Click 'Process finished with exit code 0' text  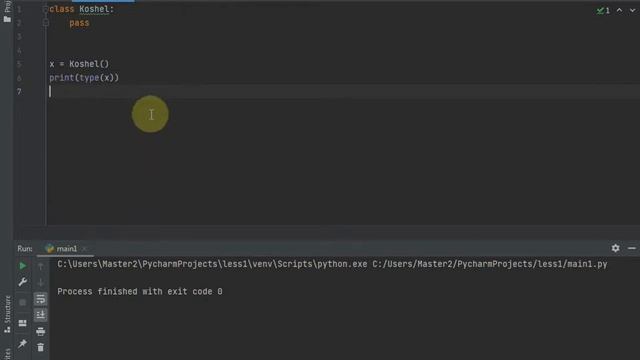click(140, 291)
